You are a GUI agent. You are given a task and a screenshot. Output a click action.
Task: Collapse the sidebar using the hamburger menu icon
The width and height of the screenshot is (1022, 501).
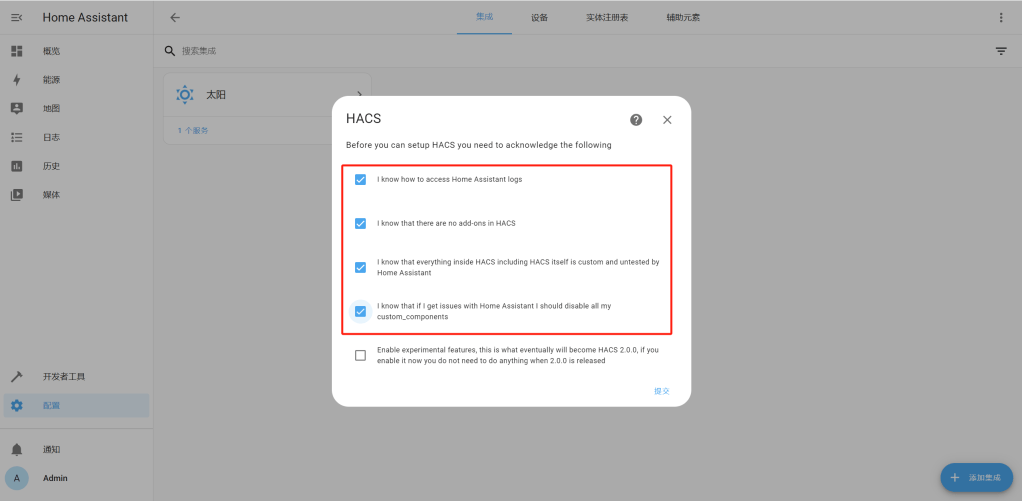pyautogui.click(x=17, y=17)
